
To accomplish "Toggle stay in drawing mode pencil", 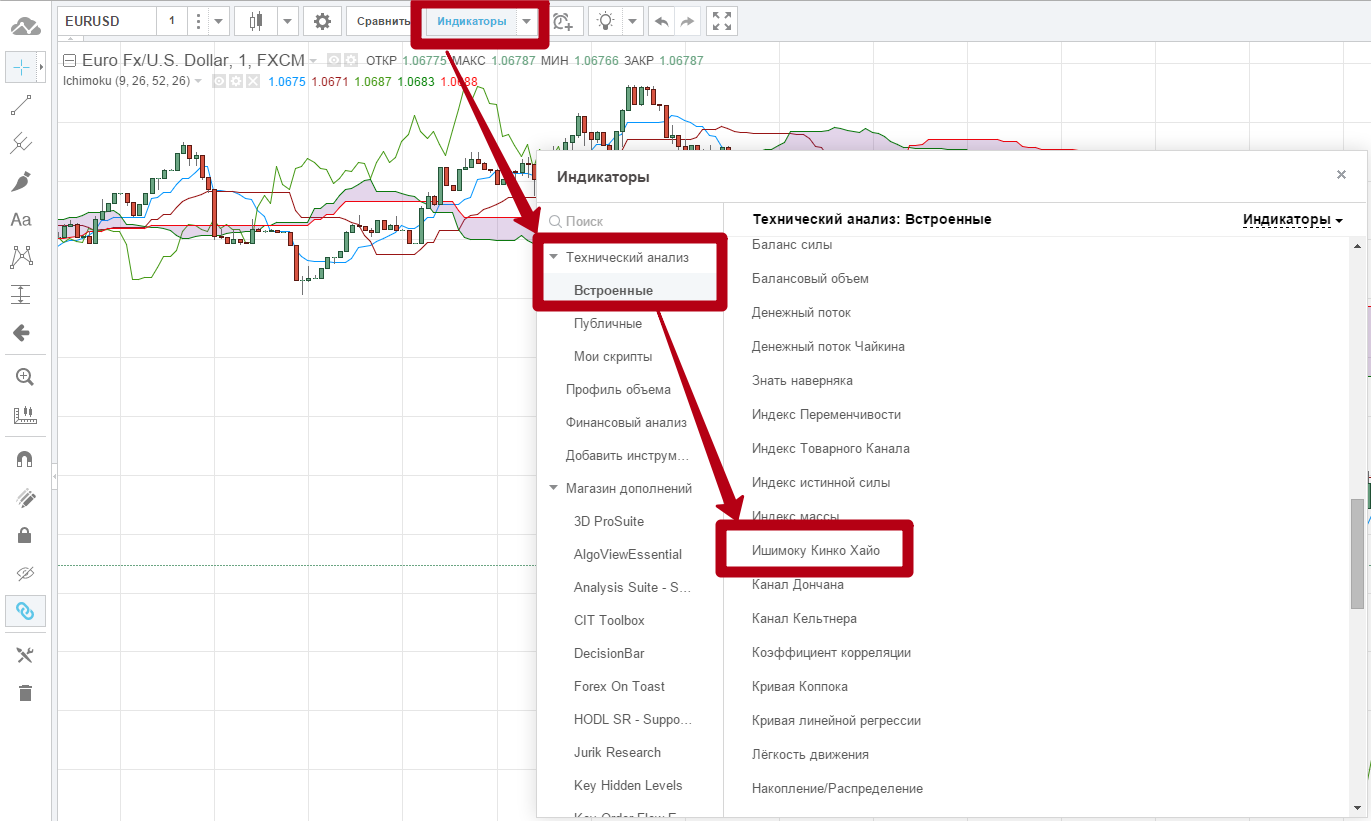I will pyautogui.click(x=25, y=497).
